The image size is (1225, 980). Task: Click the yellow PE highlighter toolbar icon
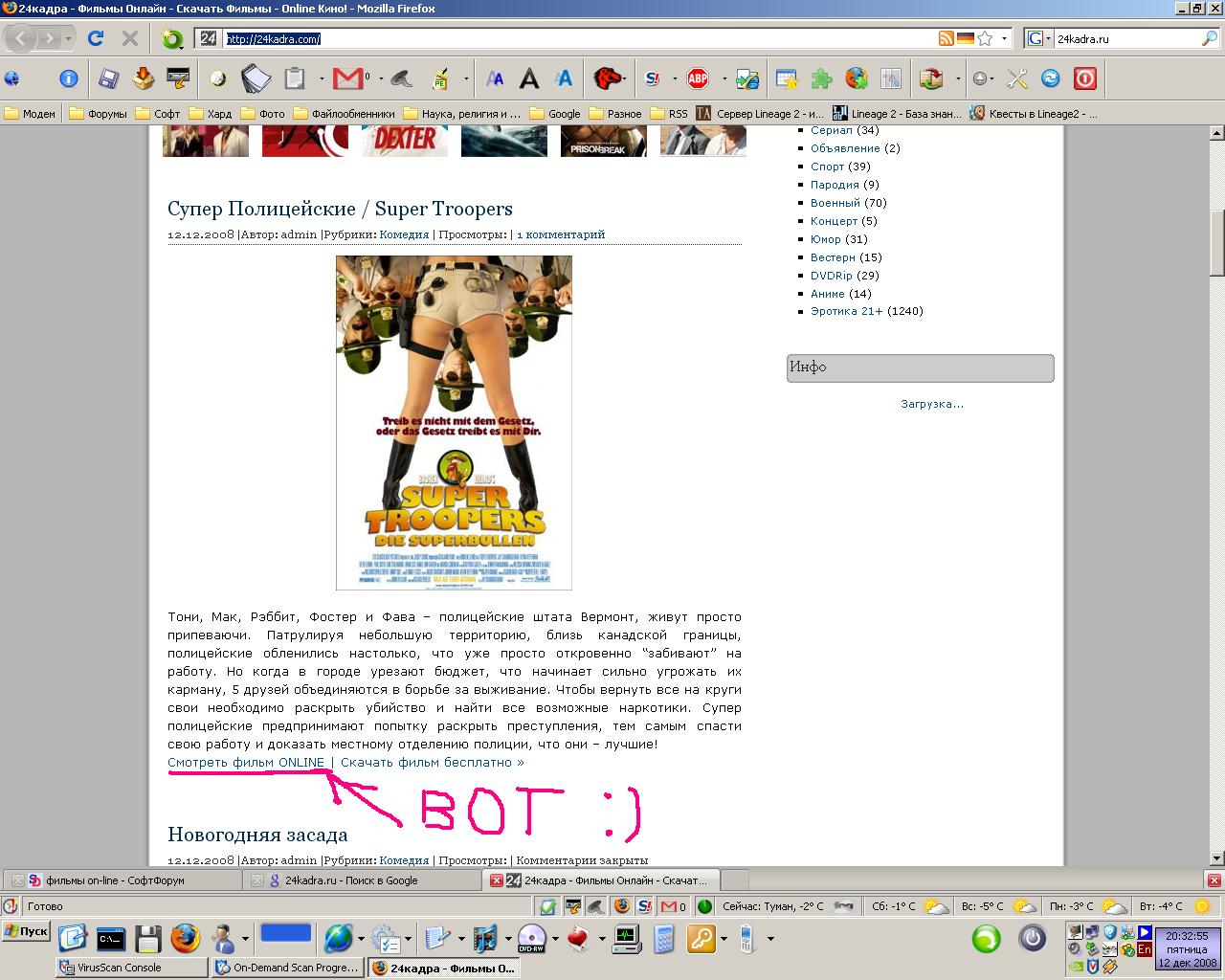[440, 78]
